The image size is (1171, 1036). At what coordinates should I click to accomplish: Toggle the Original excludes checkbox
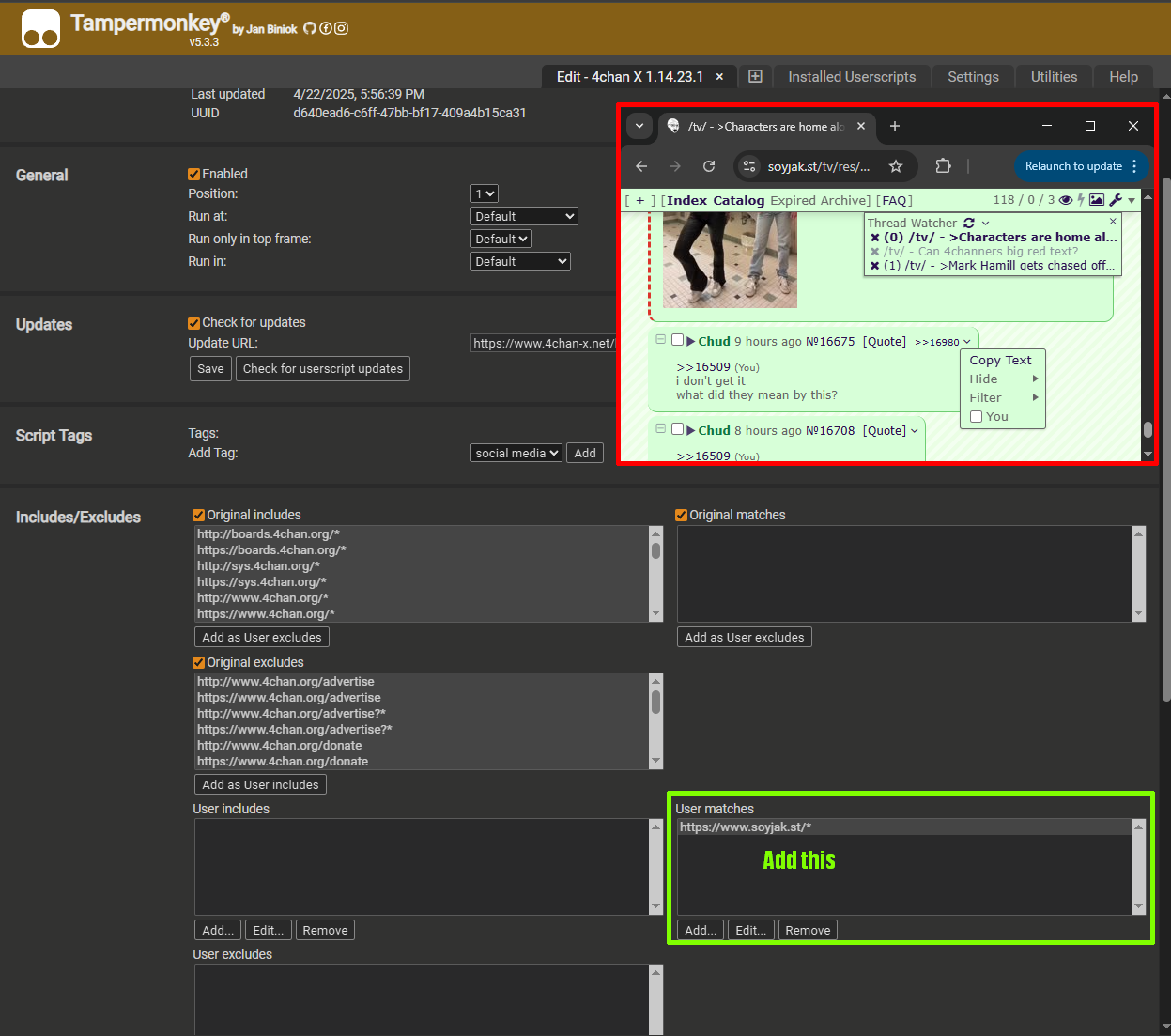[x=199, y=662]
